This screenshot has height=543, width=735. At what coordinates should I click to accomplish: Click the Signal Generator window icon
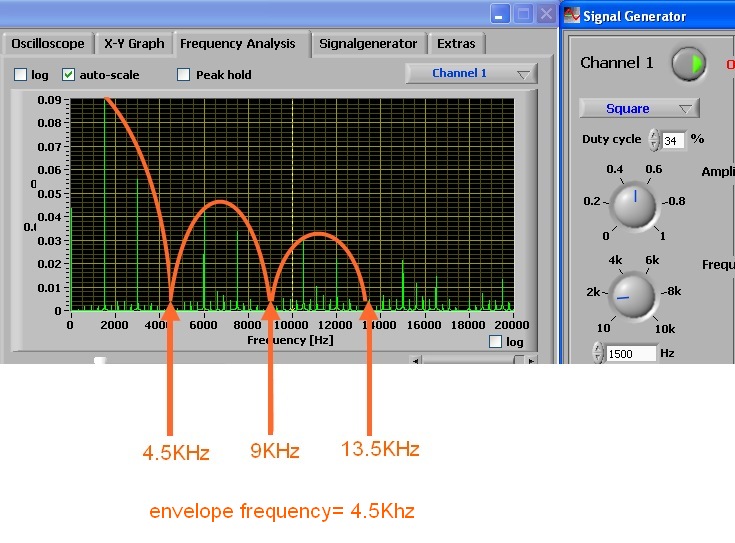click(x=572, y=15)
